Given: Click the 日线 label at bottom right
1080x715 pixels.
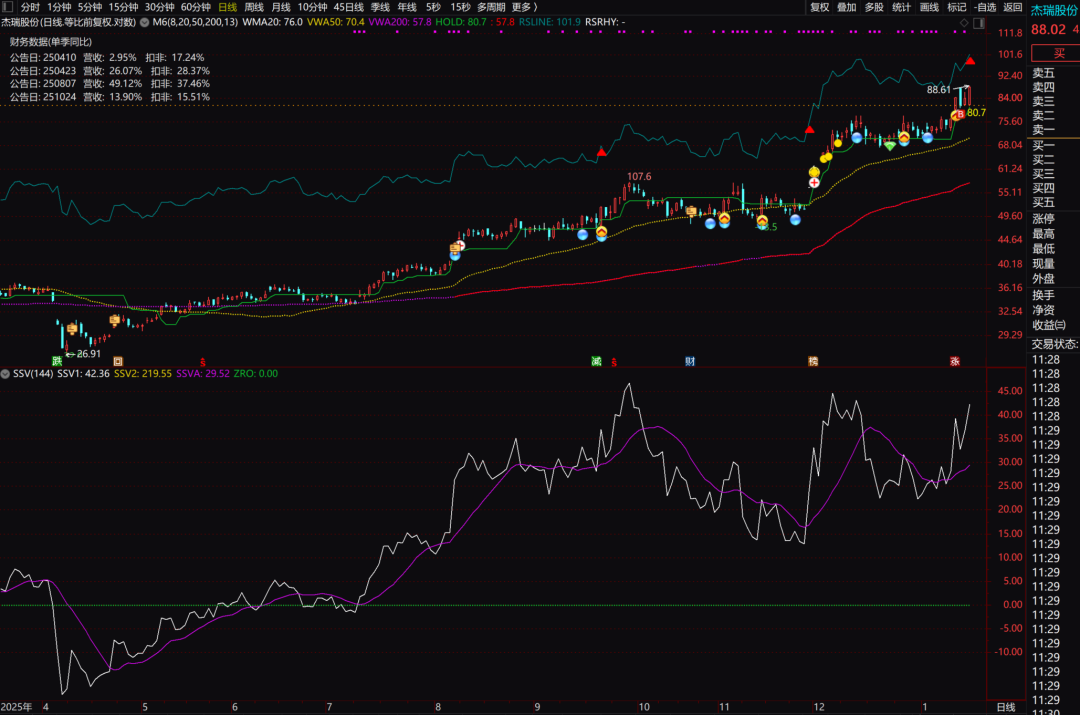Looking at the screenshot, I should pos(1006,707).
